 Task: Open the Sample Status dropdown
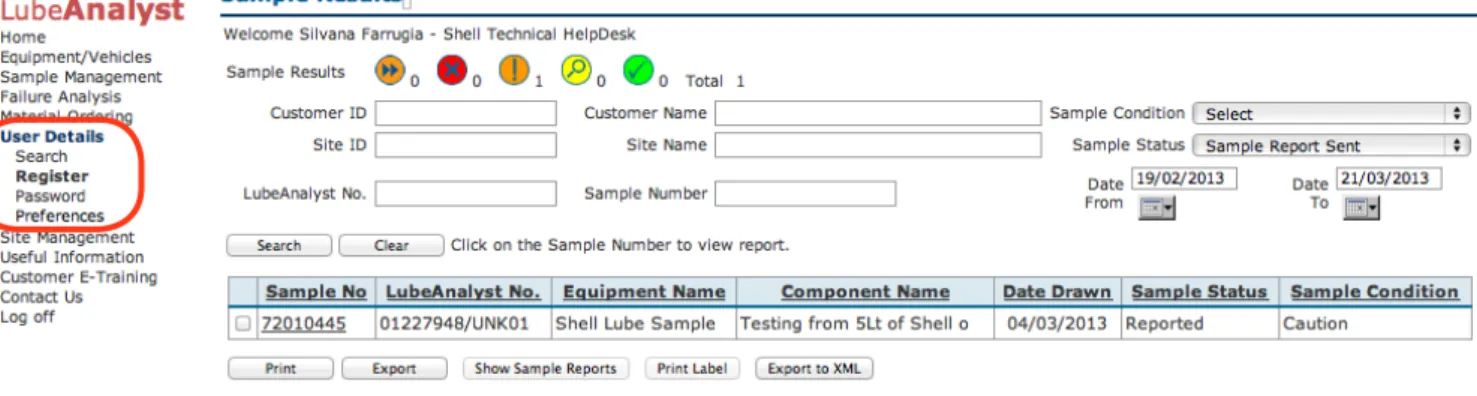[x=1331, y=146]
